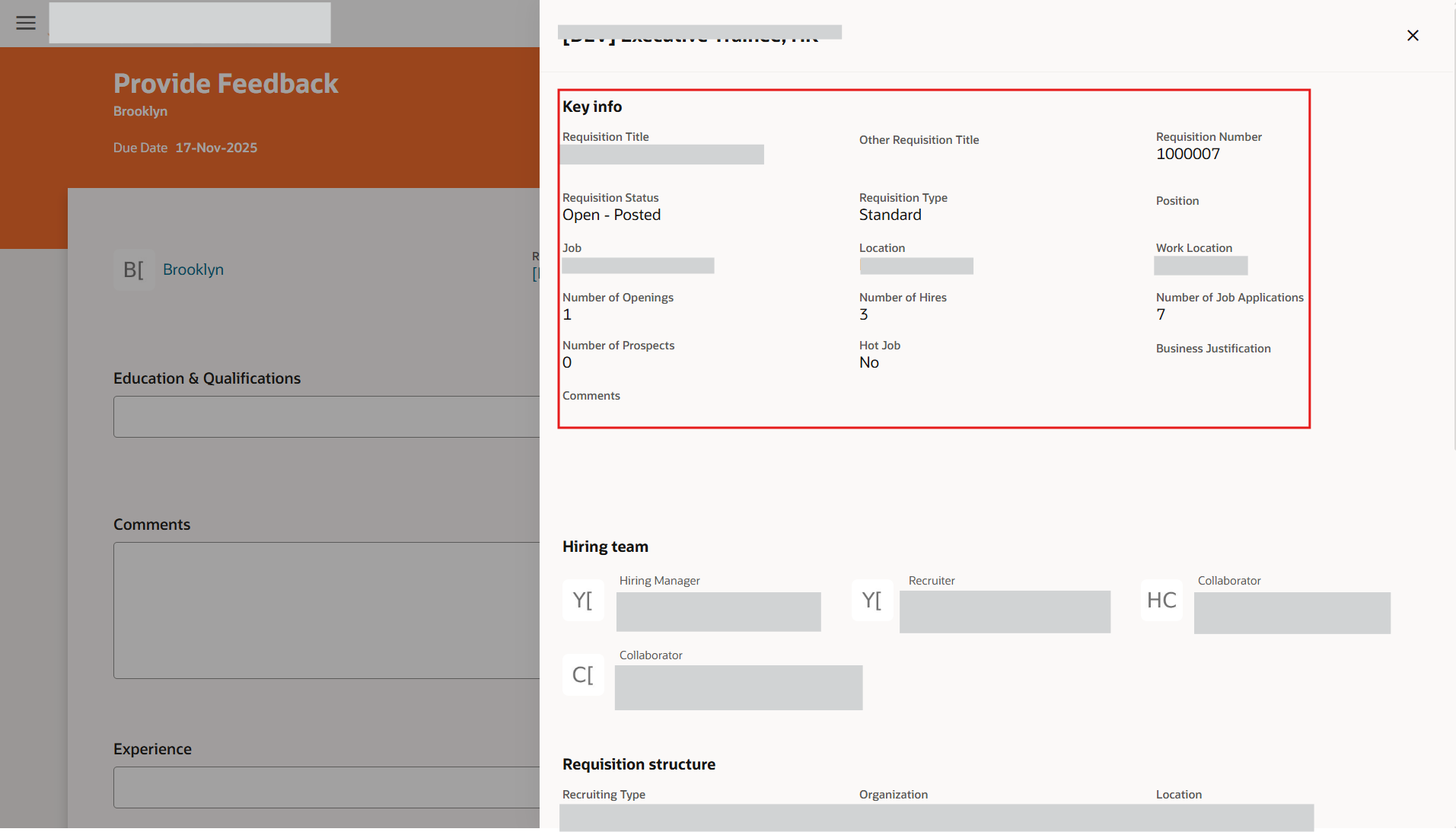Click the Business Justification label
Viewport: 1456px width, 832px height.
(1213, 349)
